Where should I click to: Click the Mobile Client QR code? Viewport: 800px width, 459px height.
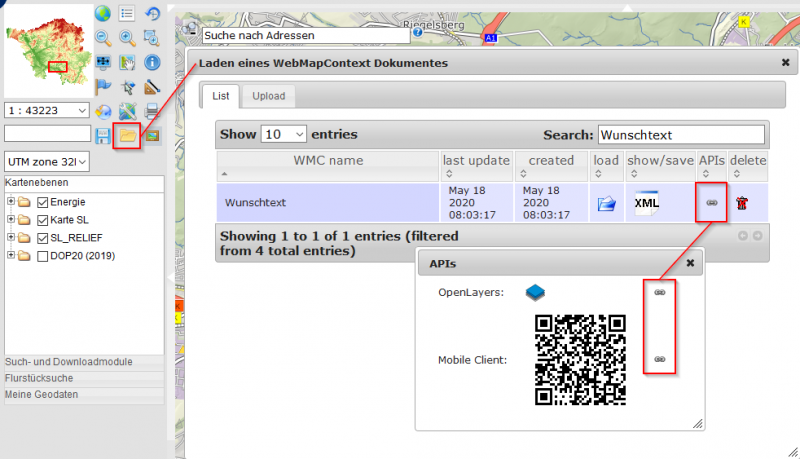click(x=580, y=360)
